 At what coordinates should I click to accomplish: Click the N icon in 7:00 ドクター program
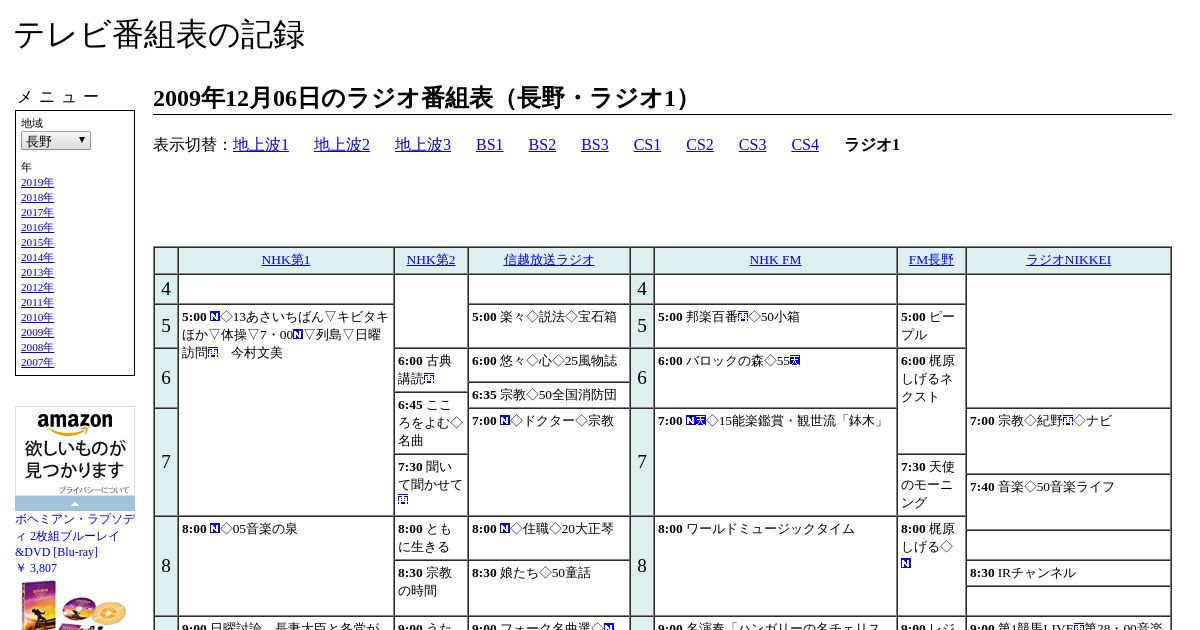505,421
